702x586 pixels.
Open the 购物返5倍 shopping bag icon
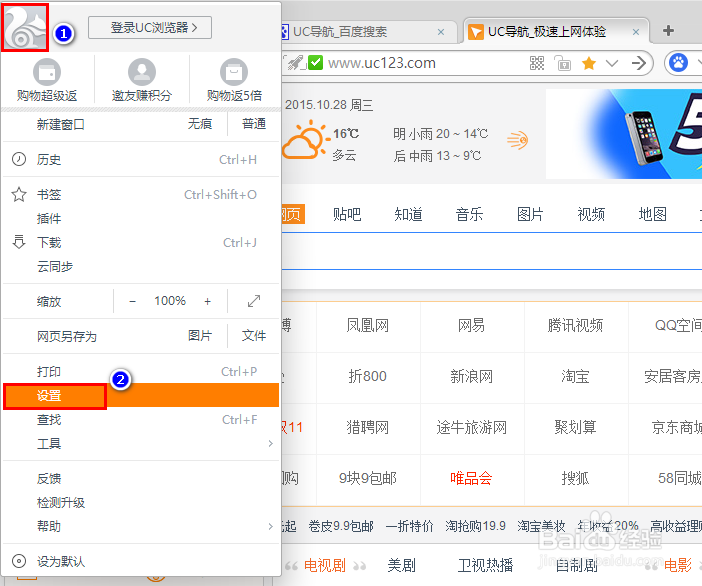point(234,72)
